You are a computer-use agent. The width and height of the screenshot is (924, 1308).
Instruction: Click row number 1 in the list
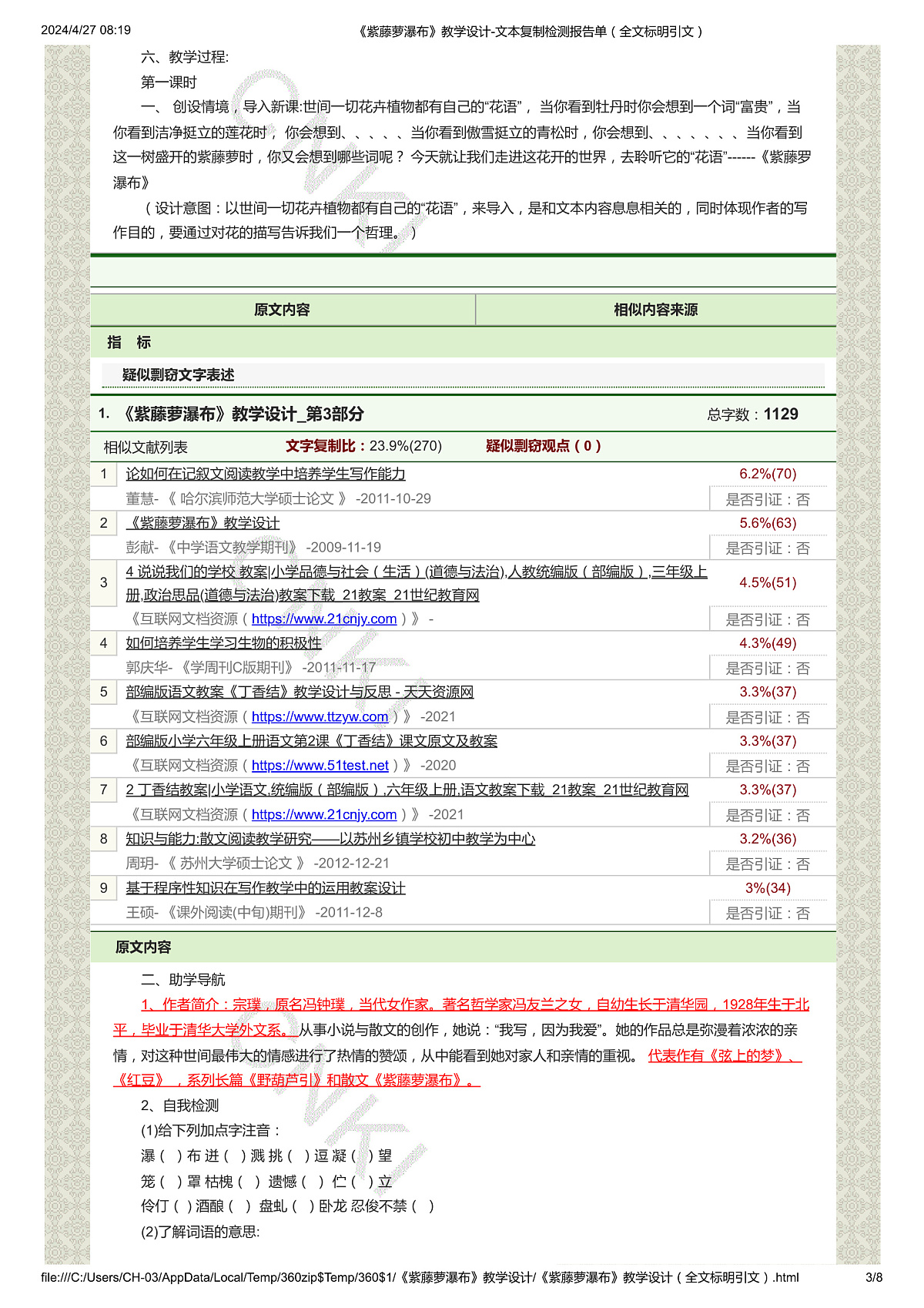(x=104, y=474)
